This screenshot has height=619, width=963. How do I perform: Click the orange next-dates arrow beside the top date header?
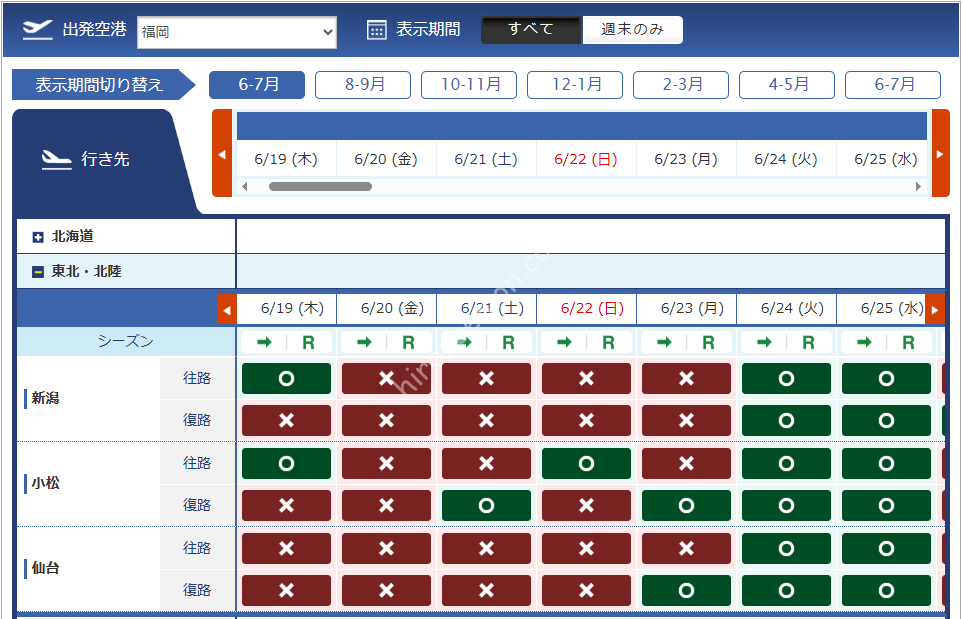(x=940, y=154)
